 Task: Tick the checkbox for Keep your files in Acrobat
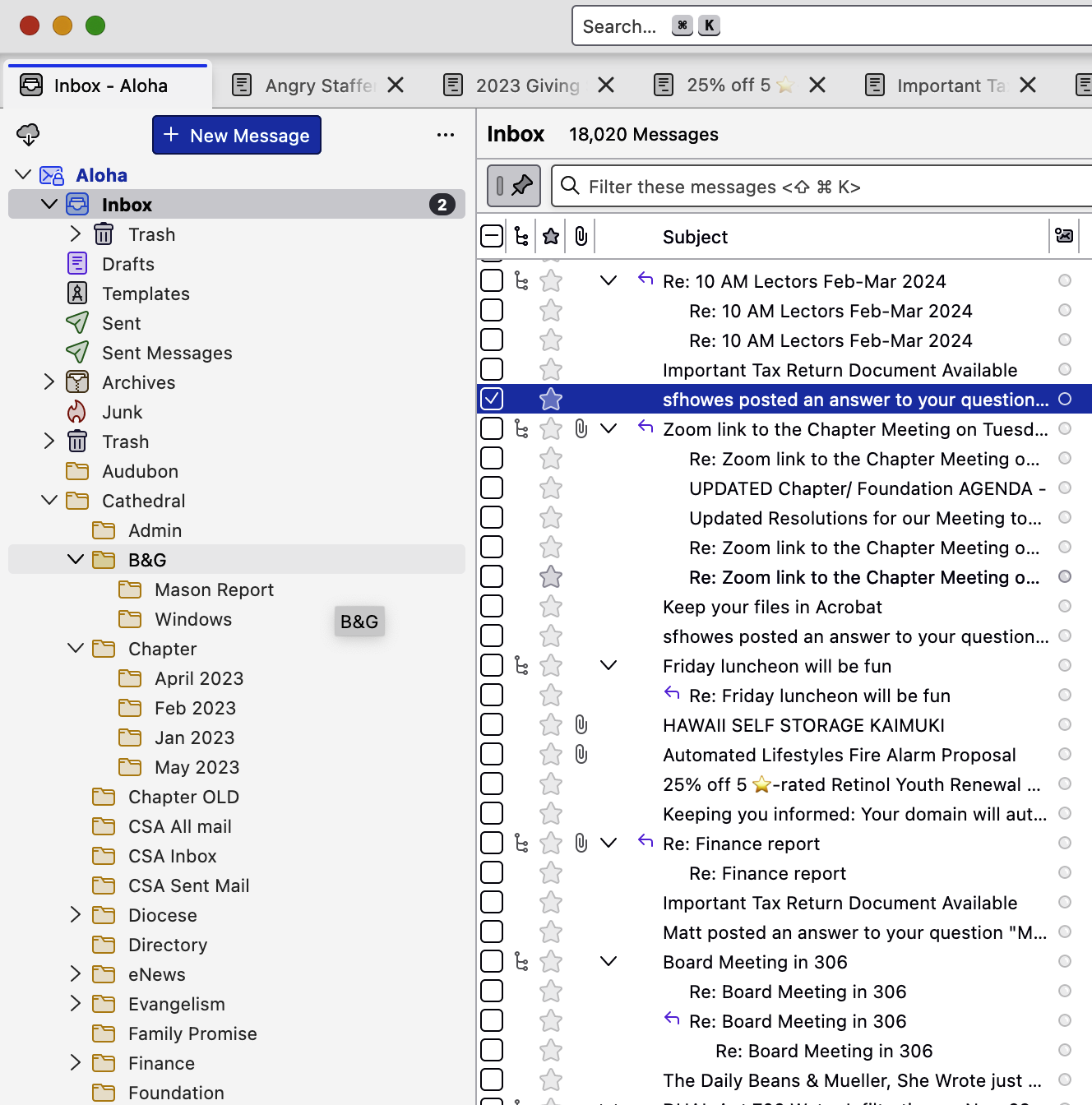[492, 607]
